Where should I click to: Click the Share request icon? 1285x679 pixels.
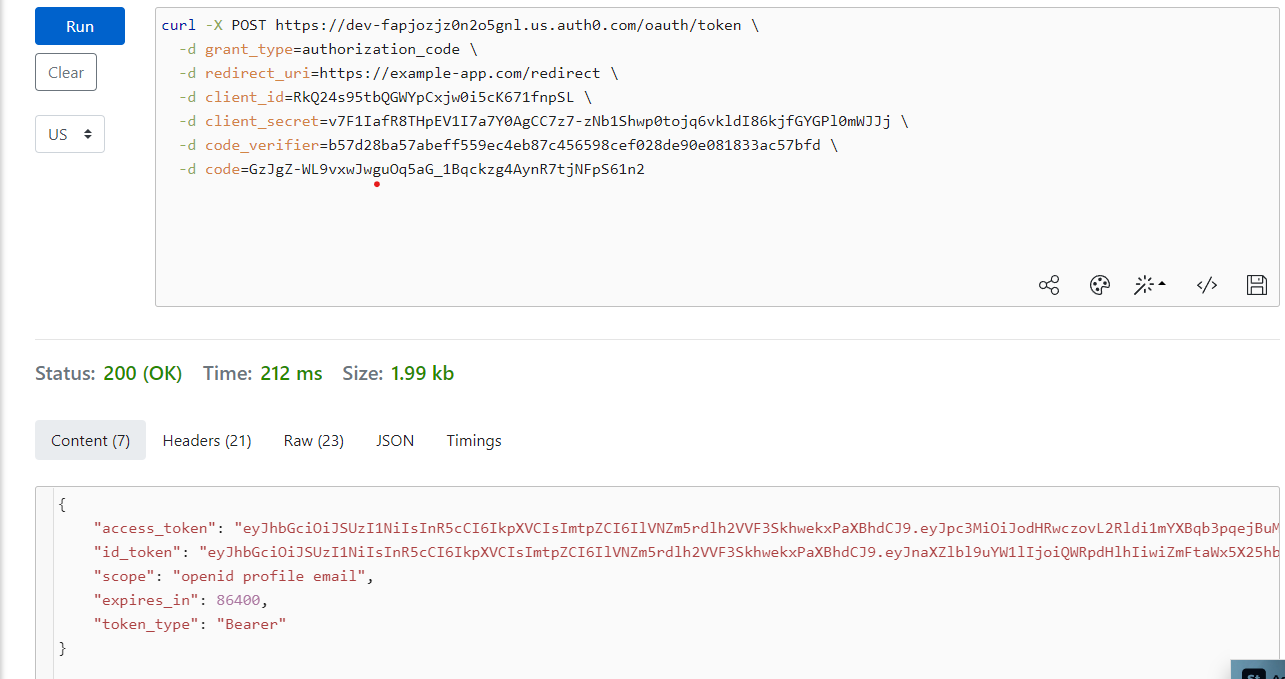tap(1048, 285)
